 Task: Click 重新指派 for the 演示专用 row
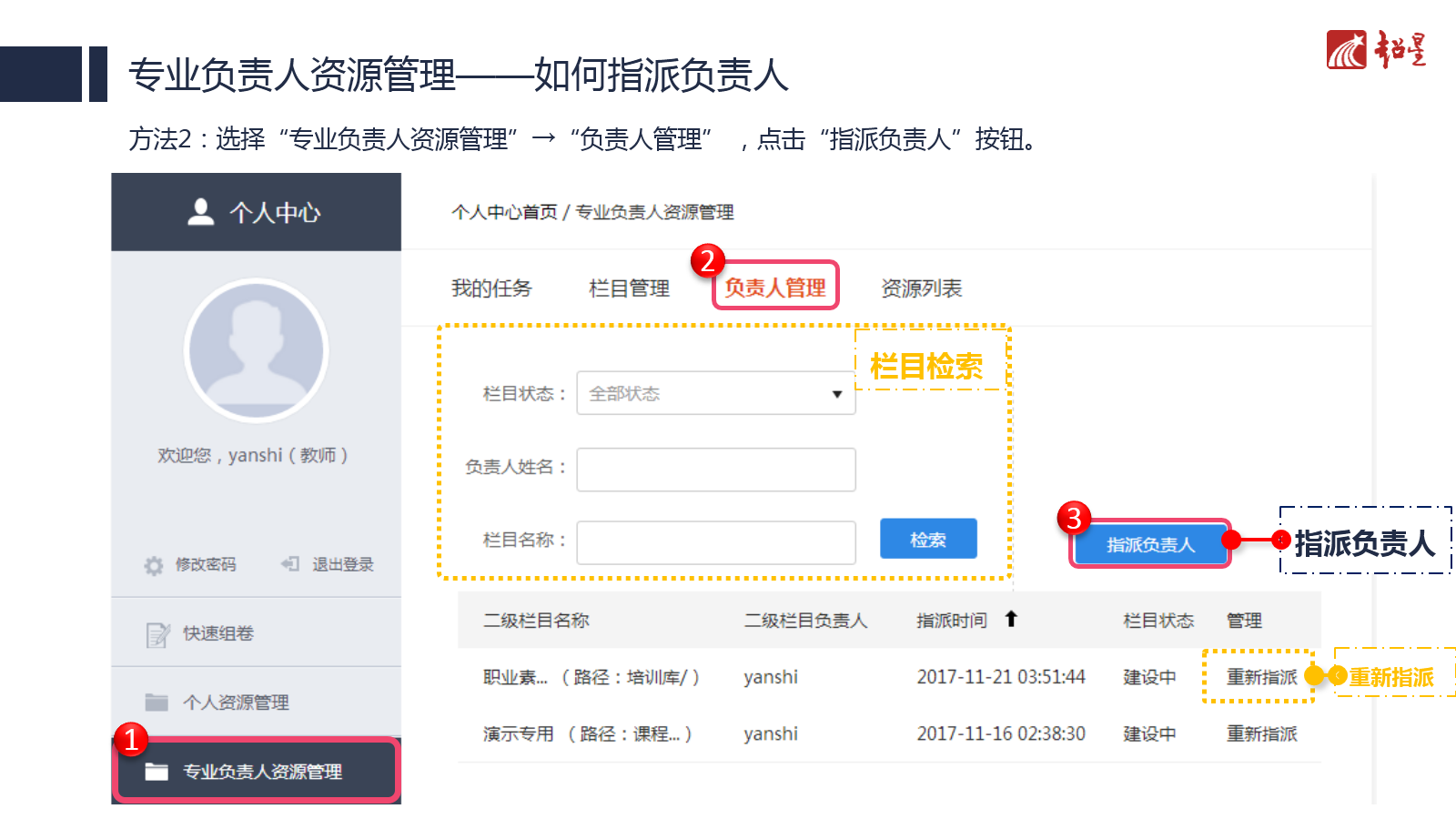click(1261, 733)
